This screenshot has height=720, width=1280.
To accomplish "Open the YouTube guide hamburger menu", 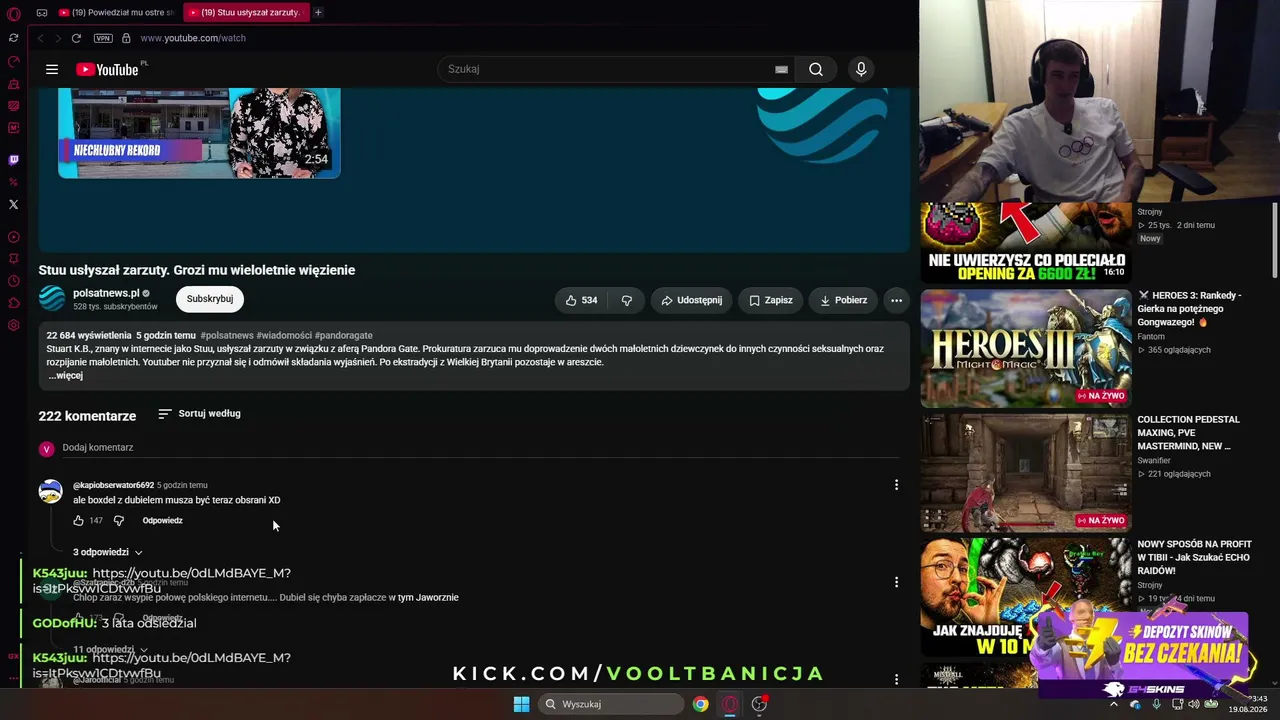I will point(52,69).
